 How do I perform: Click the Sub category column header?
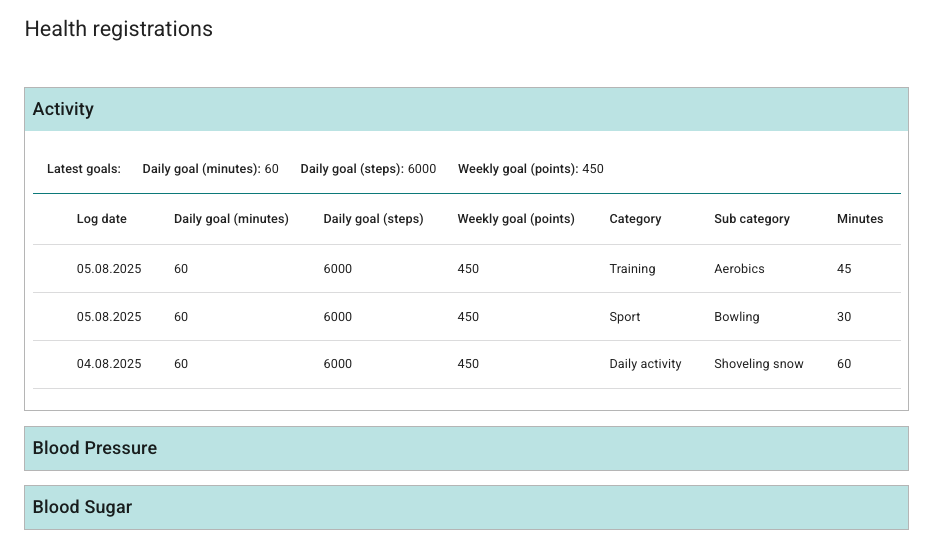pos(752,219)
